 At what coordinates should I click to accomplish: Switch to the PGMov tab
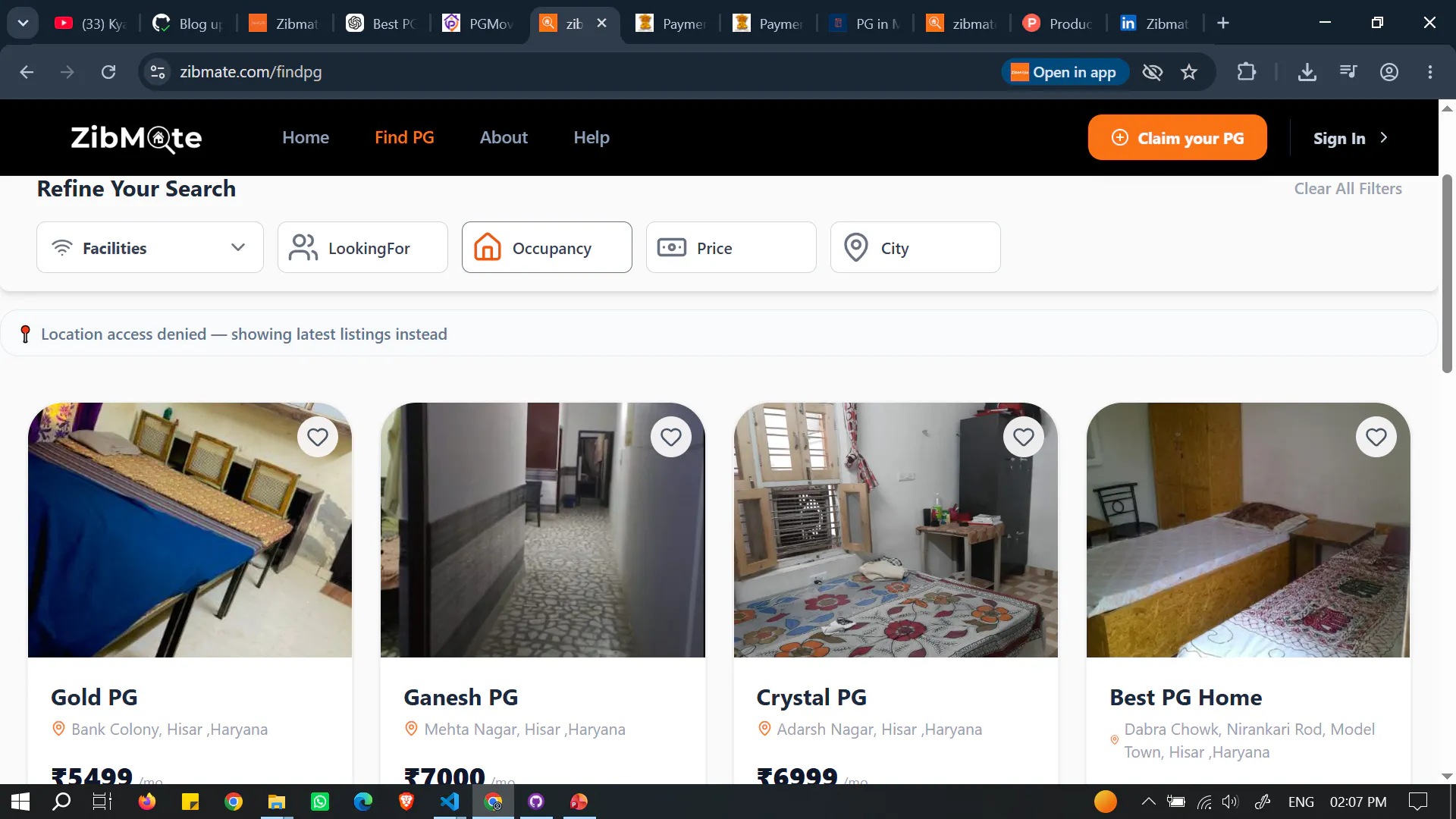(x=479, y=24)
